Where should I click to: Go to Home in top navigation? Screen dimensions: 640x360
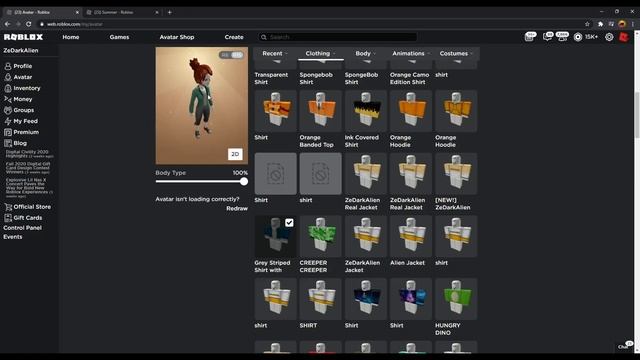tap(71, 37)
